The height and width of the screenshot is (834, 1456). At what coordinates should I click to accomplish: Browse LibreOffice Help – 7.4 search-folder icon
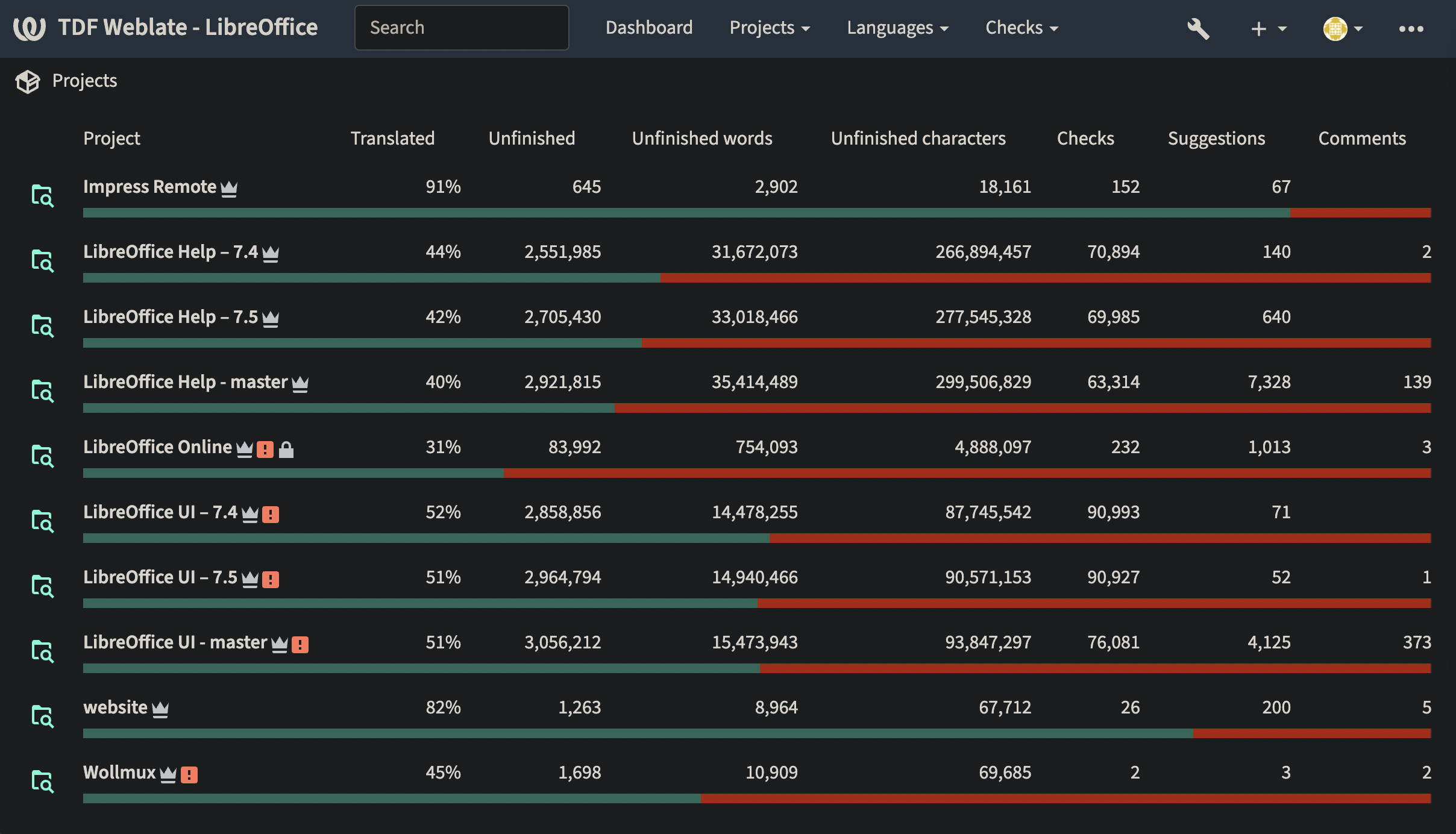(42, 260)
